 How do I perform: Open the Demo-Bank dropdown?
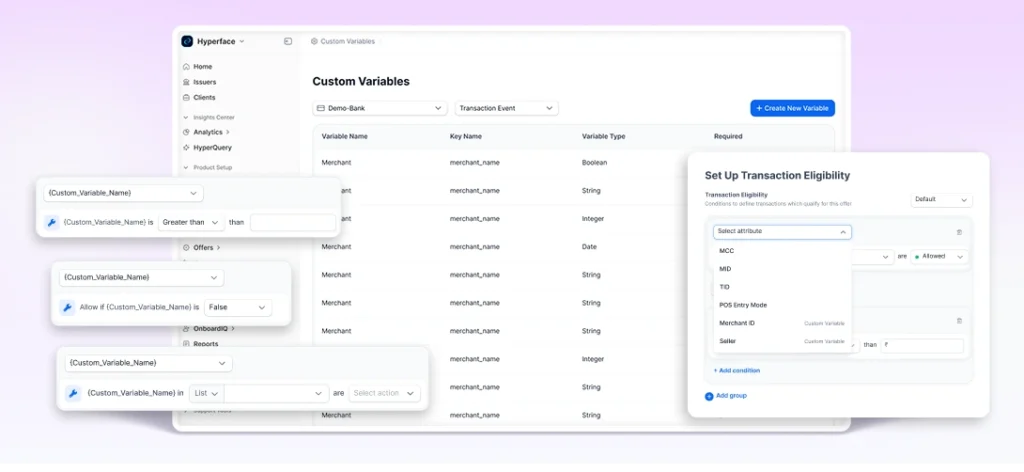[x=379, y=108]
